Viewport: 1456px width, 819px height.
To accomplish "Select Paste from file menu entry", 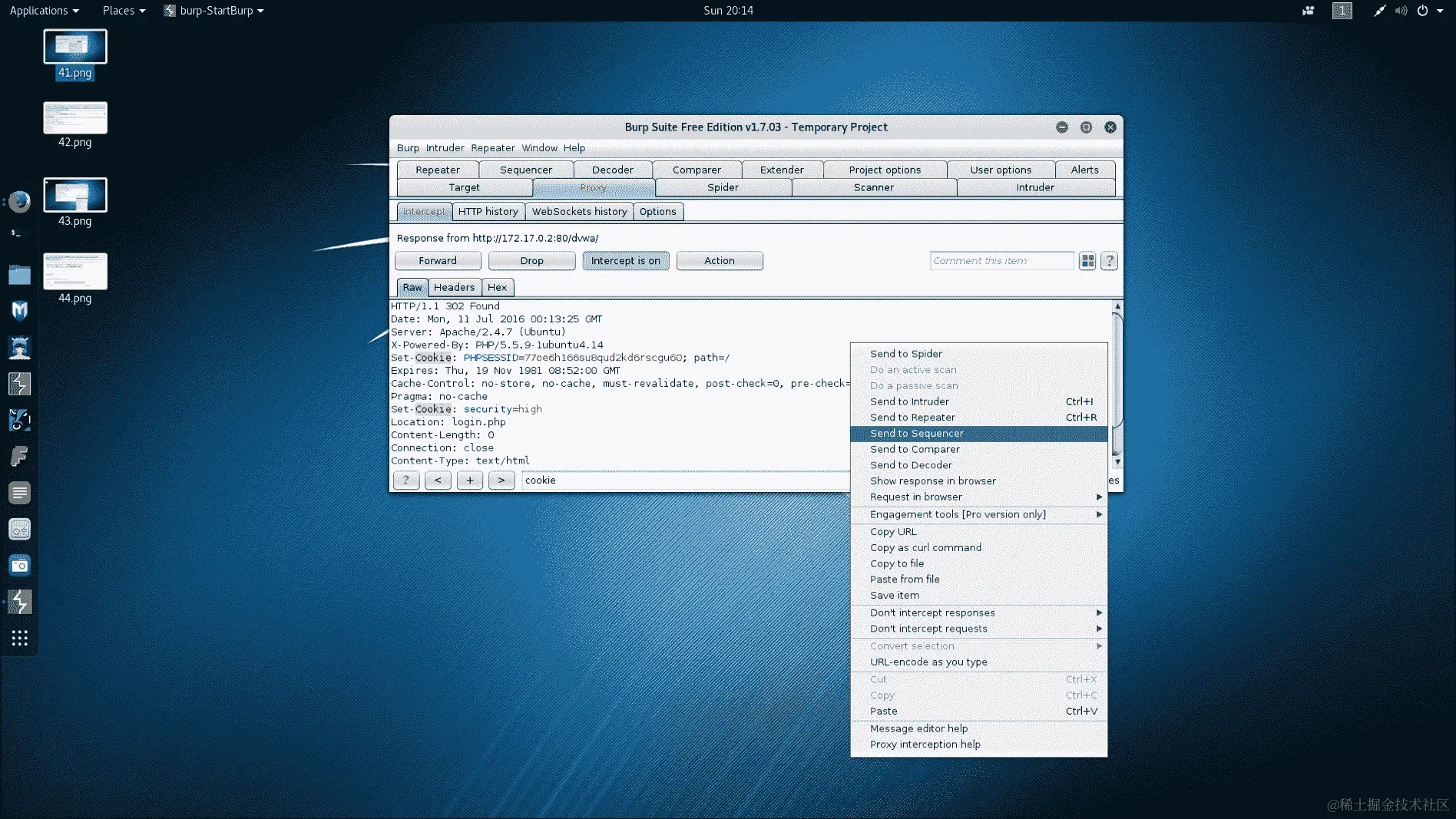I will coord(979,580).
